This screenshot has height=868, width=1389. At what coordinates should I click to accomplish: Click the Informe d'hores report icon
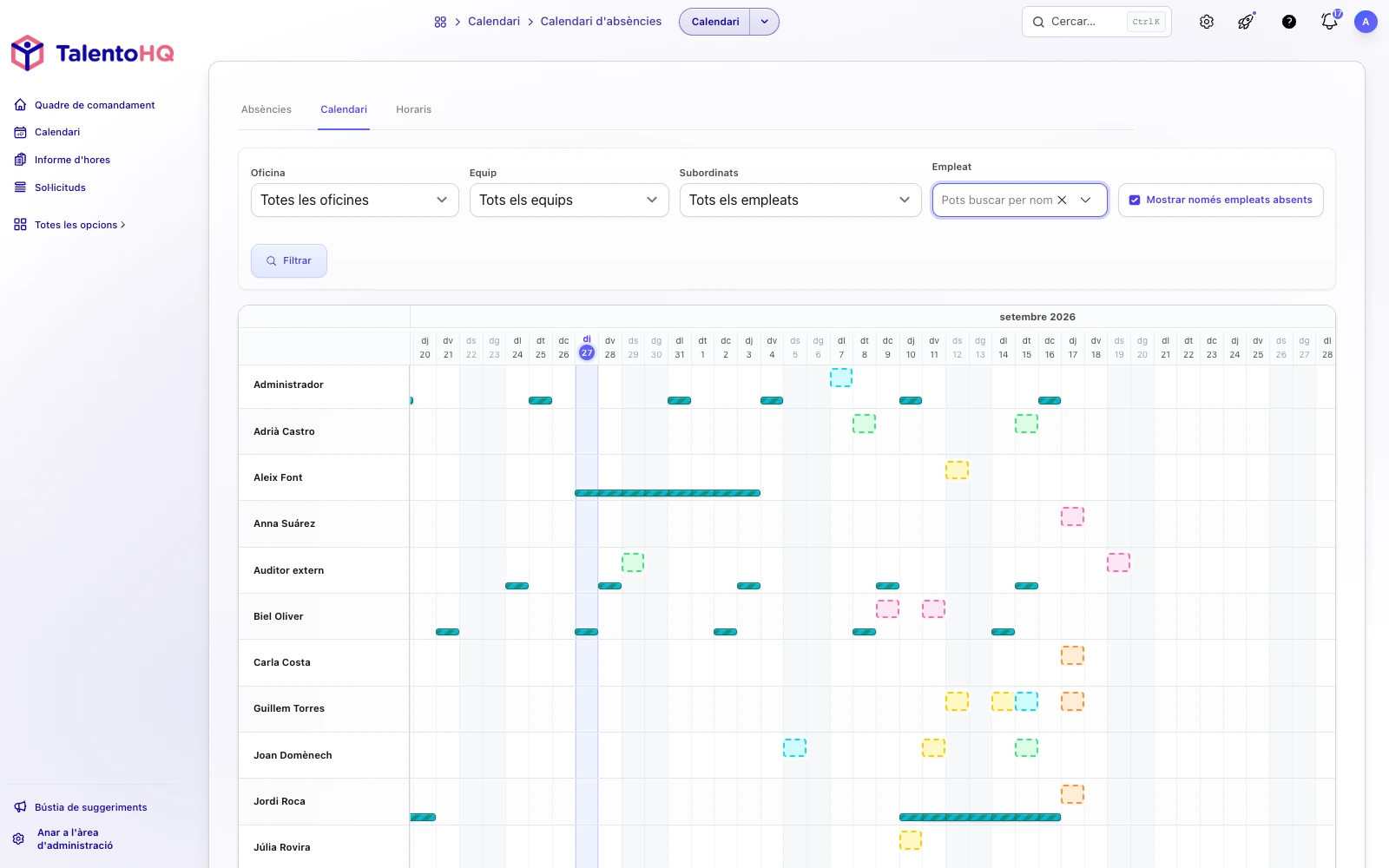20,160
